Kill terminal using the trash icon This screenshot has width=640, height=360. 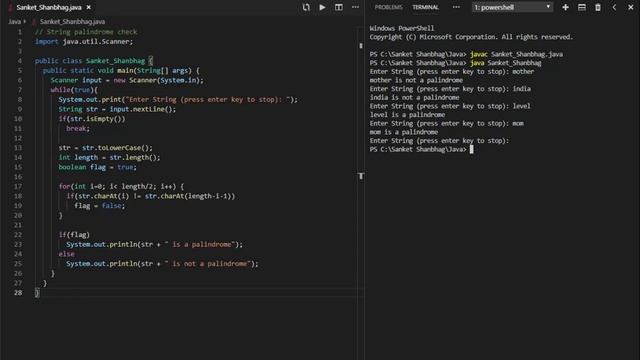click(598, 7)
